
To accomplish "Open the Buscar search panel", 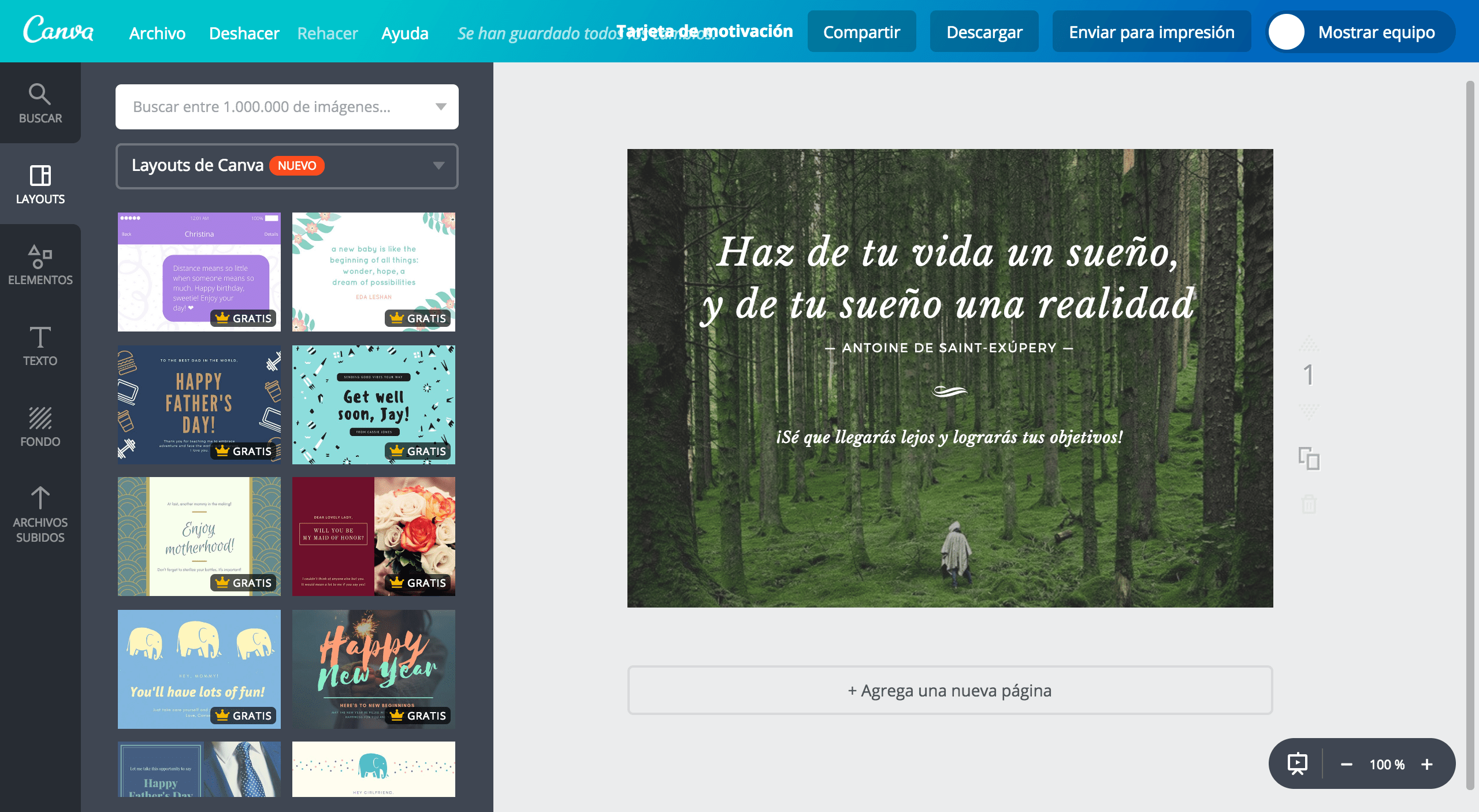I will [40, 103].
